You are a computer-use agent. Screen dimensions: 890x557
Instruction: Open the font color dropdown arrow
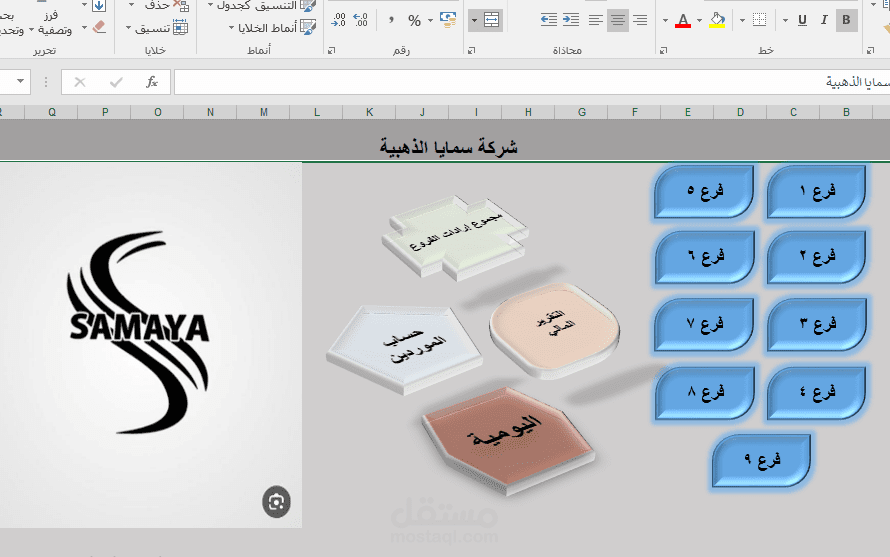point(665,20)
